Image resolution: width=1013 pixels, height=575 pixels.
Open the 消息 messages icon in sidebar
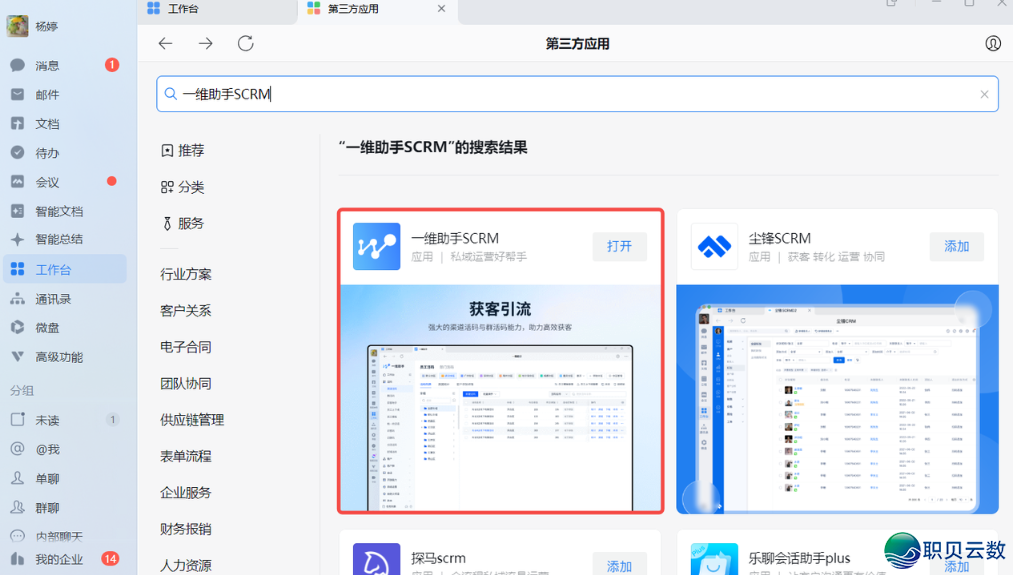[x=17, y=65]
